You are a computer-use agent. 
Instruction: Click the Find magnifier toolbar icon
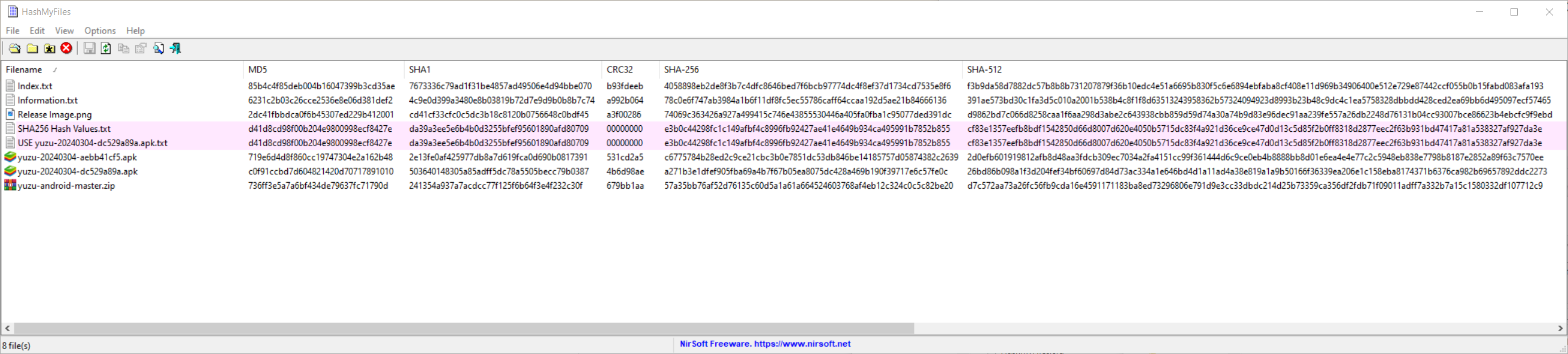click(x=158, y=48)
